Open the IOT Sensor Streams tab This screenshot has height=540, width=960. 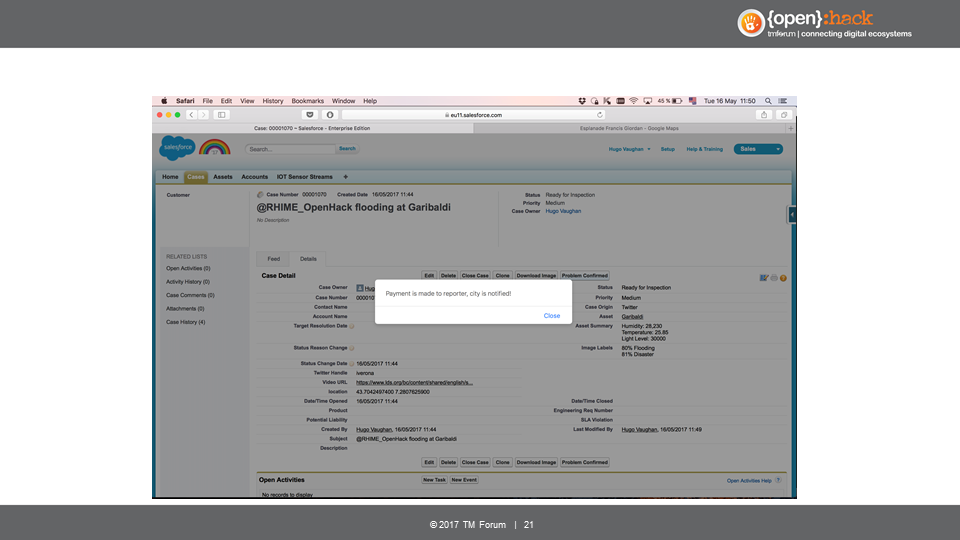[304, 177]
